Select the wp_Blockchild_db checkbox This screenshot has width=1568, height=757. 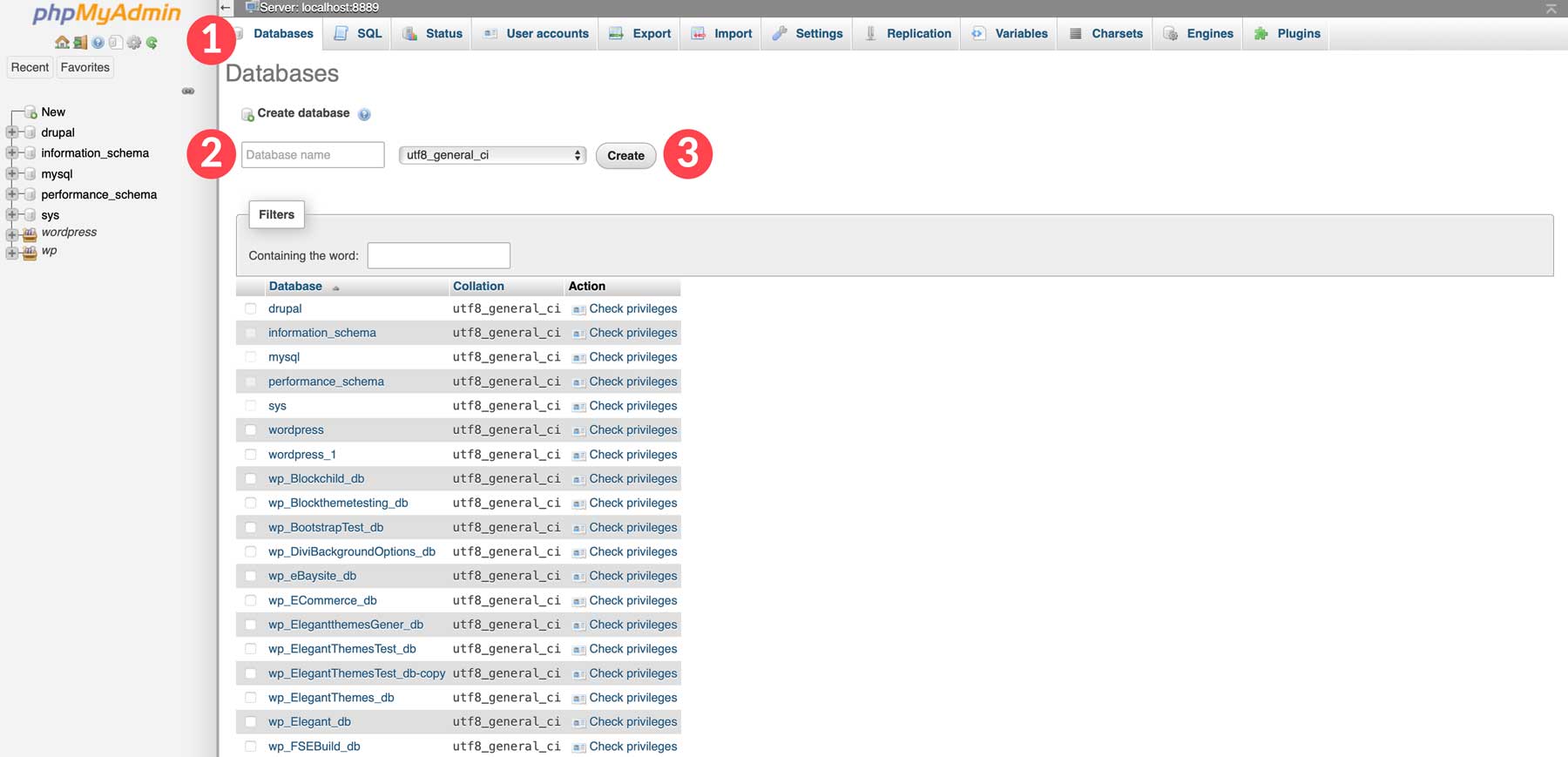point(251,478)
